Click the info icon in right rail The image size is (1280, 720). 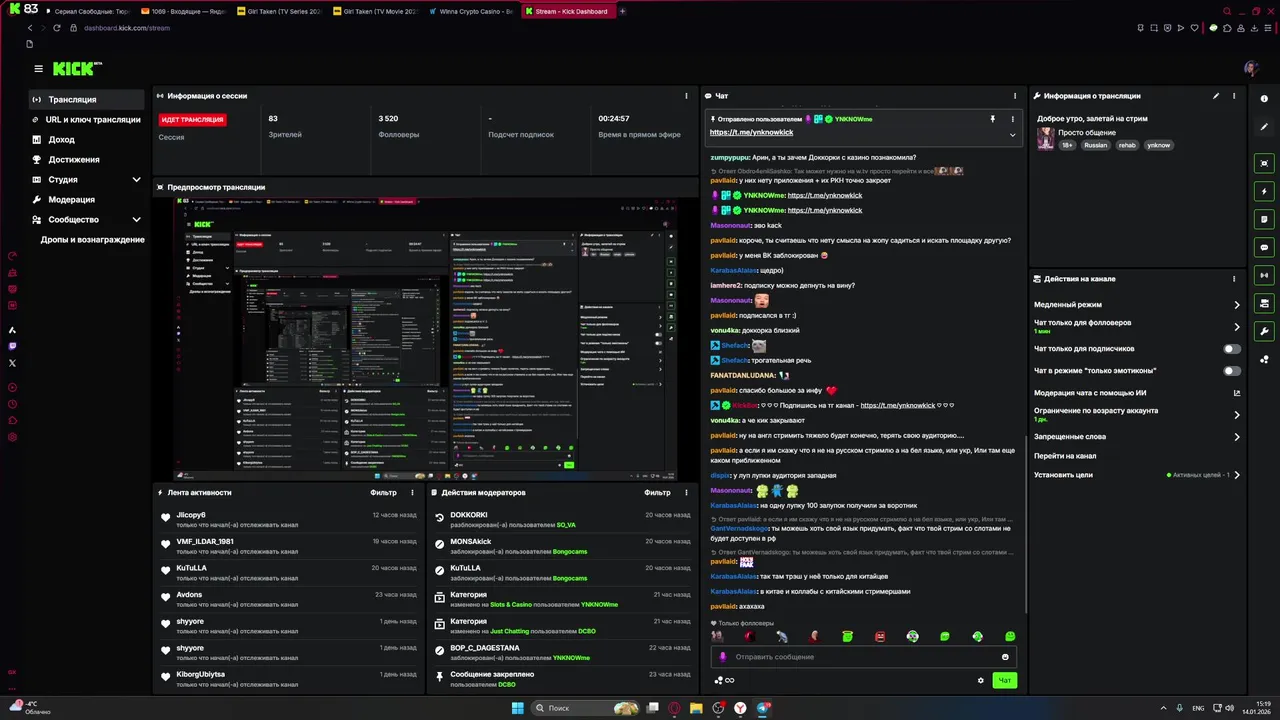[x=1264, y=98]
